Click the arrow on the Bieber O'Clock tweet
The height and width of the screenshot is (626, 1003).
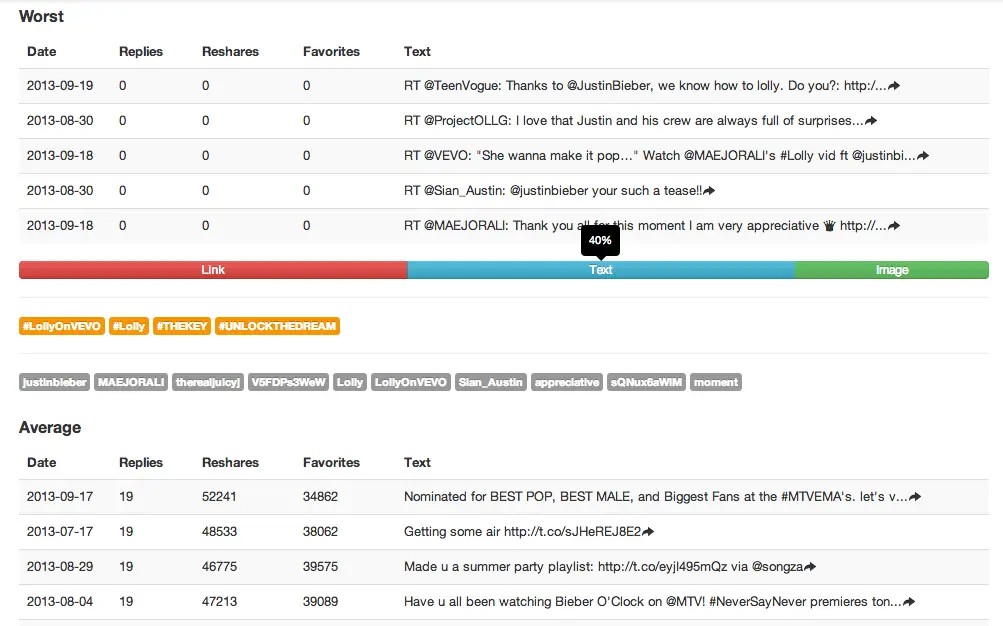click(909, 602)
